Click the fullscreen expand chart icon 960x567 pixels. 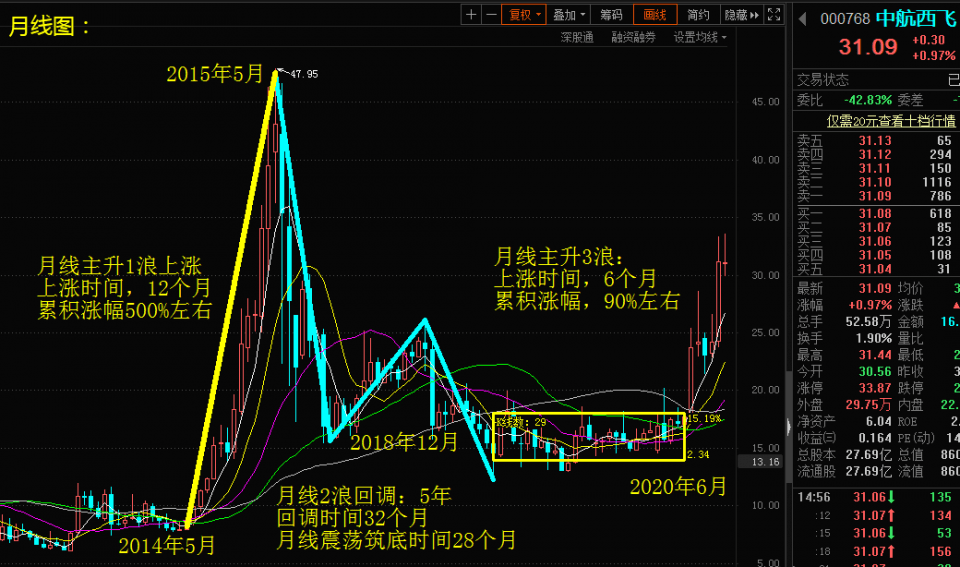coord(773,14)
